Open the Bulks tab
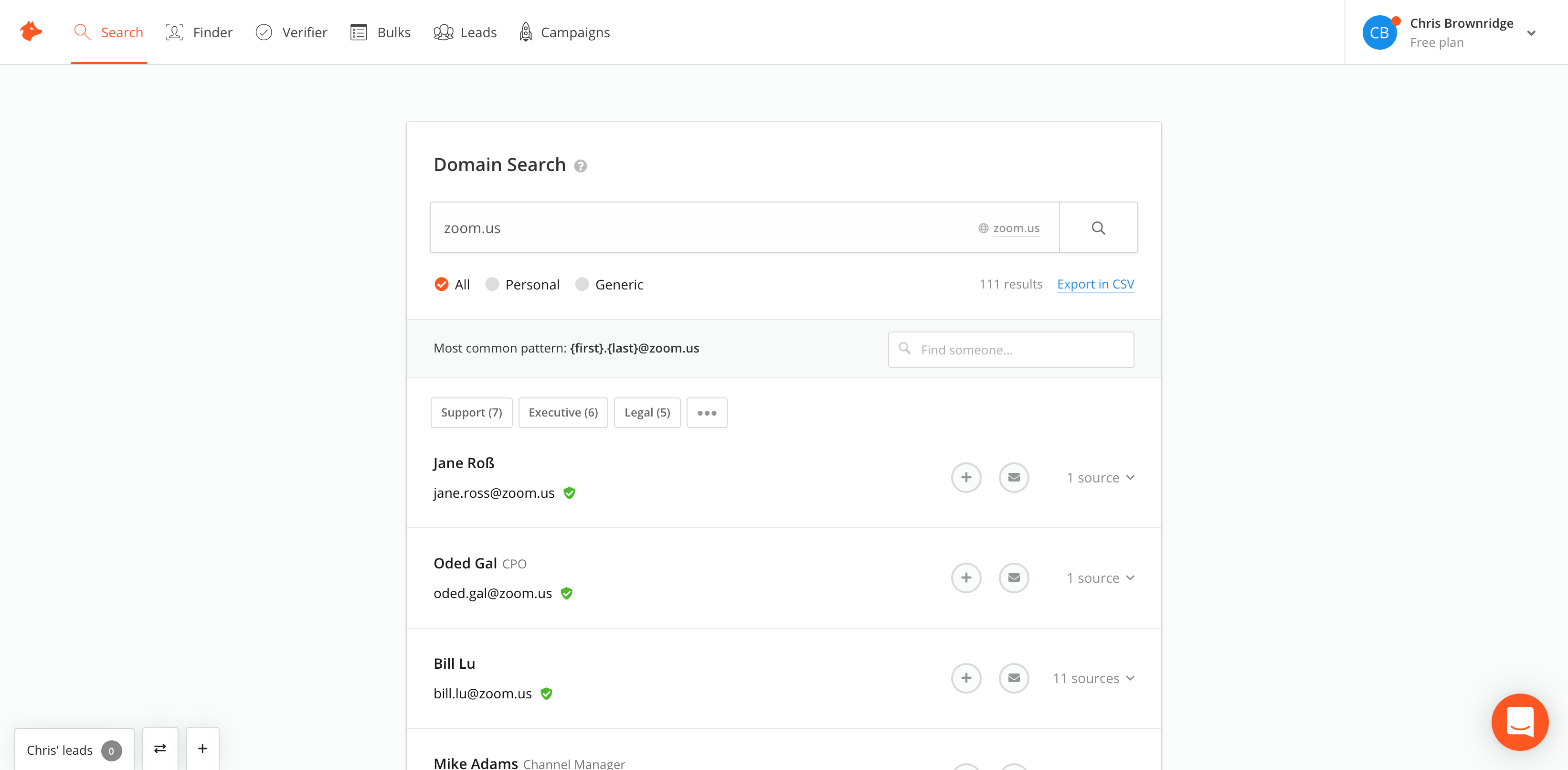This screenshot has width=1568, height=770. coord(381,32)
